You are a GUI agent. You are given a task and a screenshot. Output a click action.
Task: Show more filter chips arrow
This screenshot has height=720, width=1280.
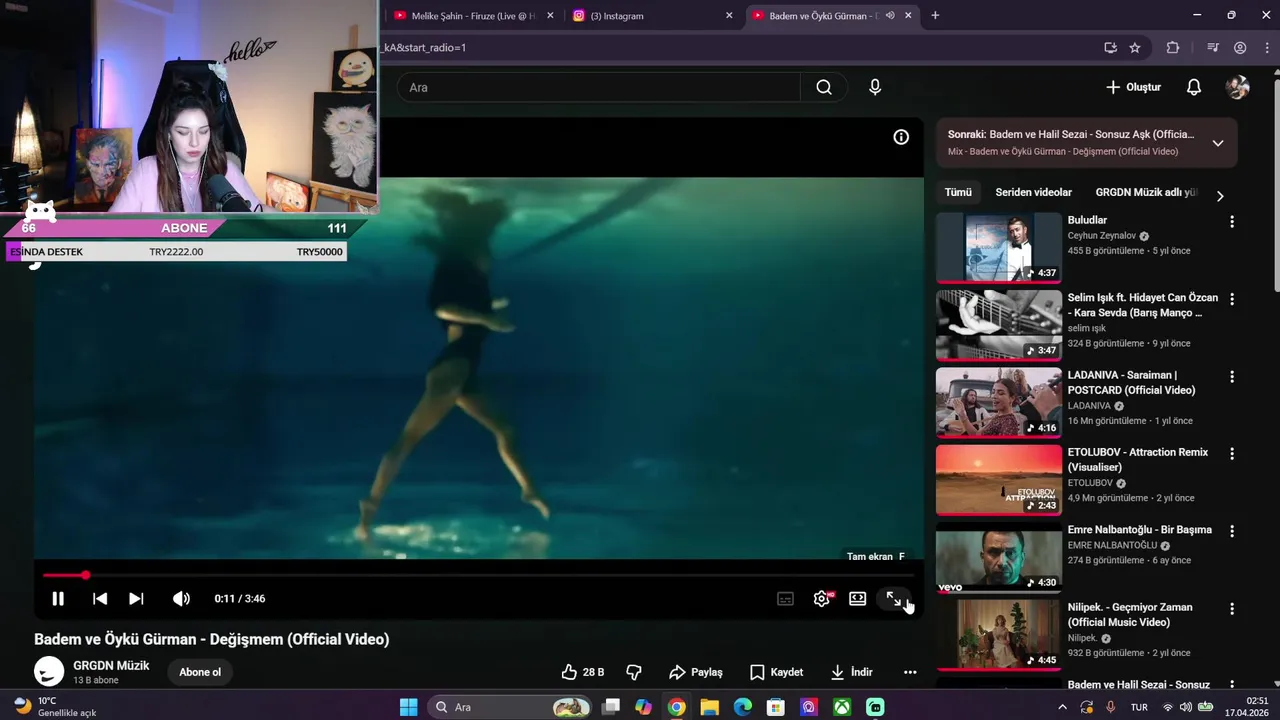pyautogui.click(x=1220, y=196)
